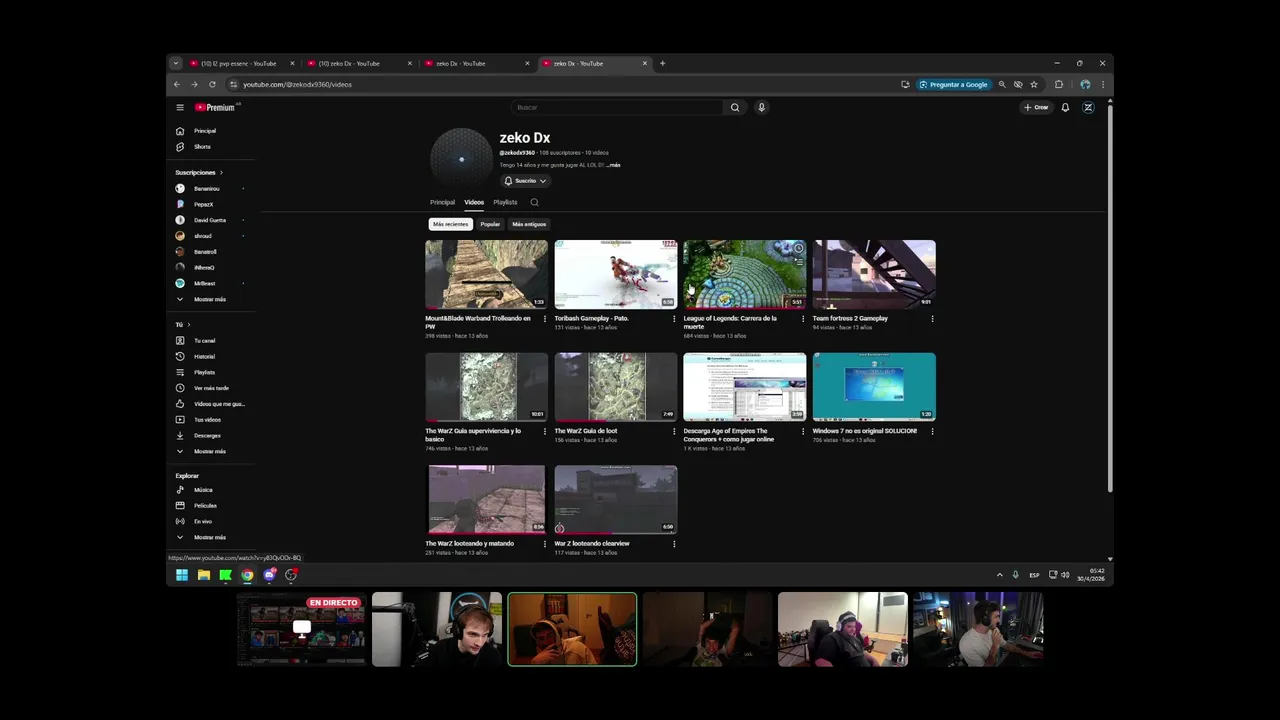Start voice search with the microphone
This screenshot has height=720, width=1280.
(761, 107)
